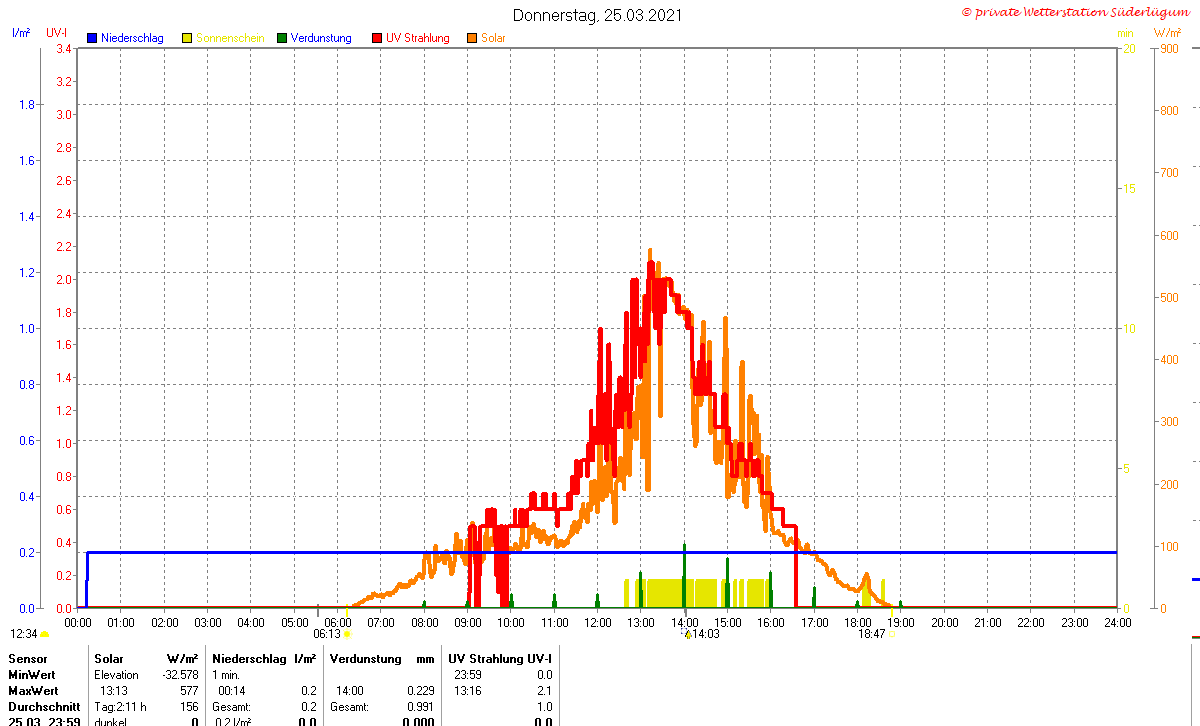Click the red UV Strahlung legend square
The height and width of the screenshot is (726, 1200).
click(x=377, y=38)
